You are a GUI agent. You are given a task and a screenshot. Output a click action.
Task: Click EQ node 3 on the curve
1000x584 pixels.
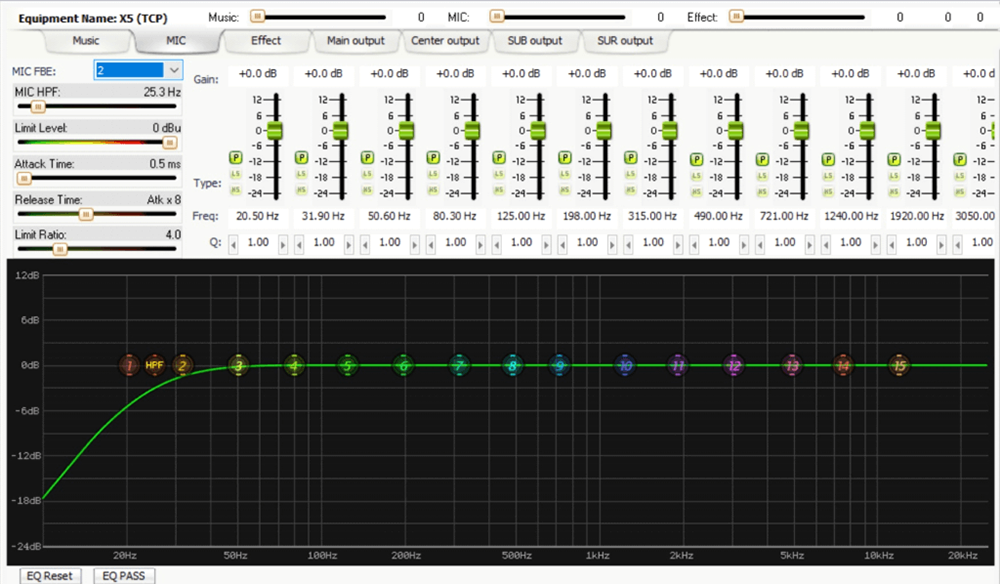point(239,365)
